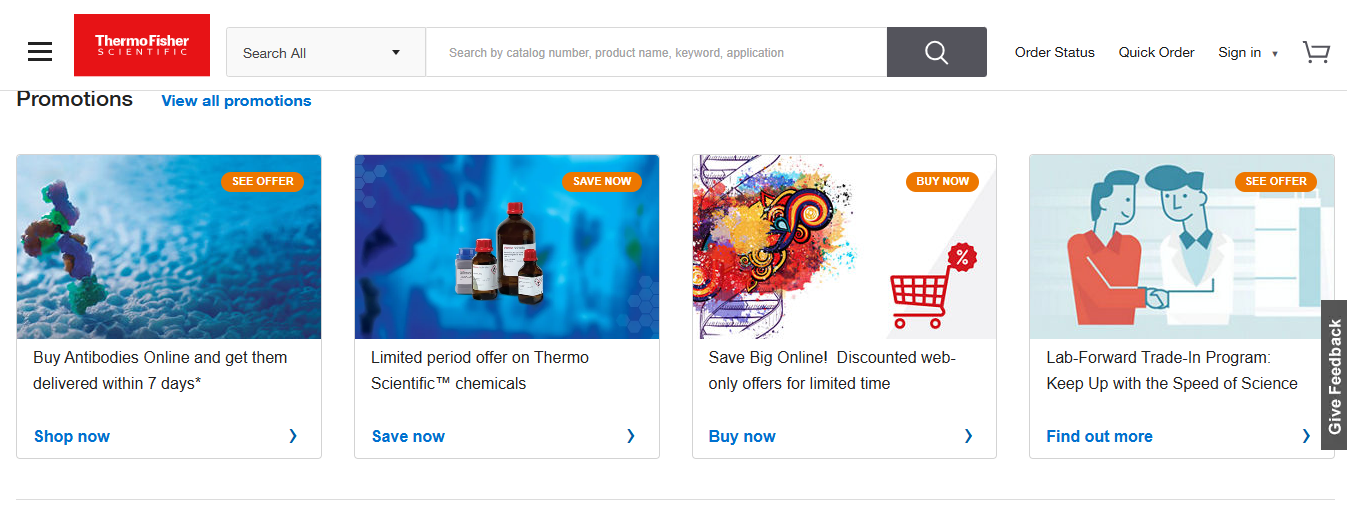The width and height of the screenshot is (1347, 527).
Task: Expand the Search All category dropdown
Action: 326,53
